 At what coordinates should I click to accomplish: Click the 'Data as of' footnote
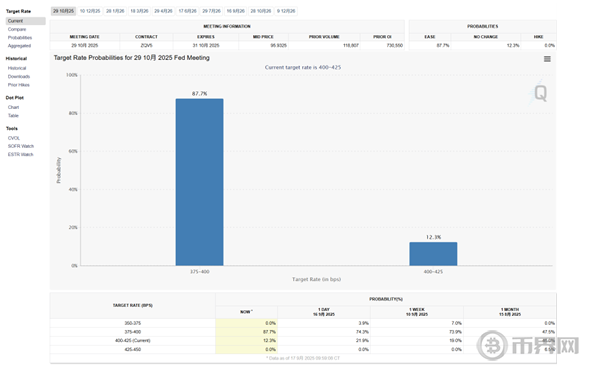[x=303, y=358]
